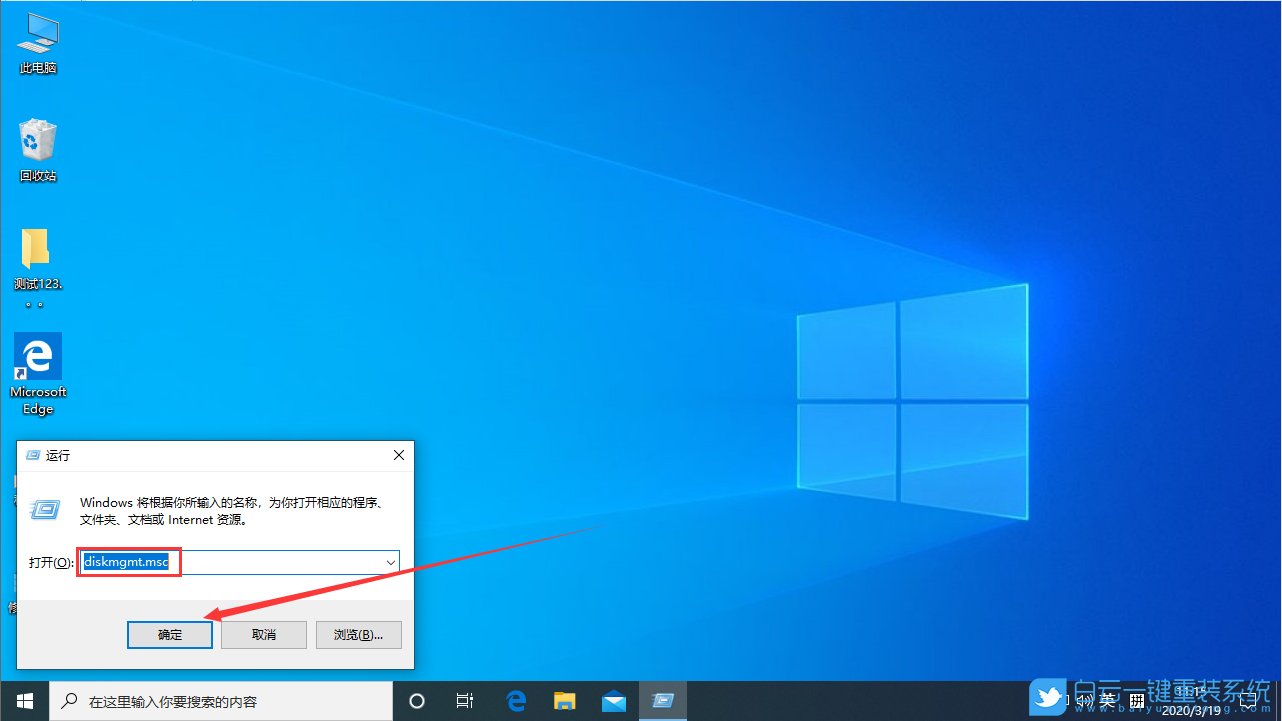This screenshot has height=721, width=1282.
Task: Cancel the Run dialog with 取消
Action: (263, 634)
